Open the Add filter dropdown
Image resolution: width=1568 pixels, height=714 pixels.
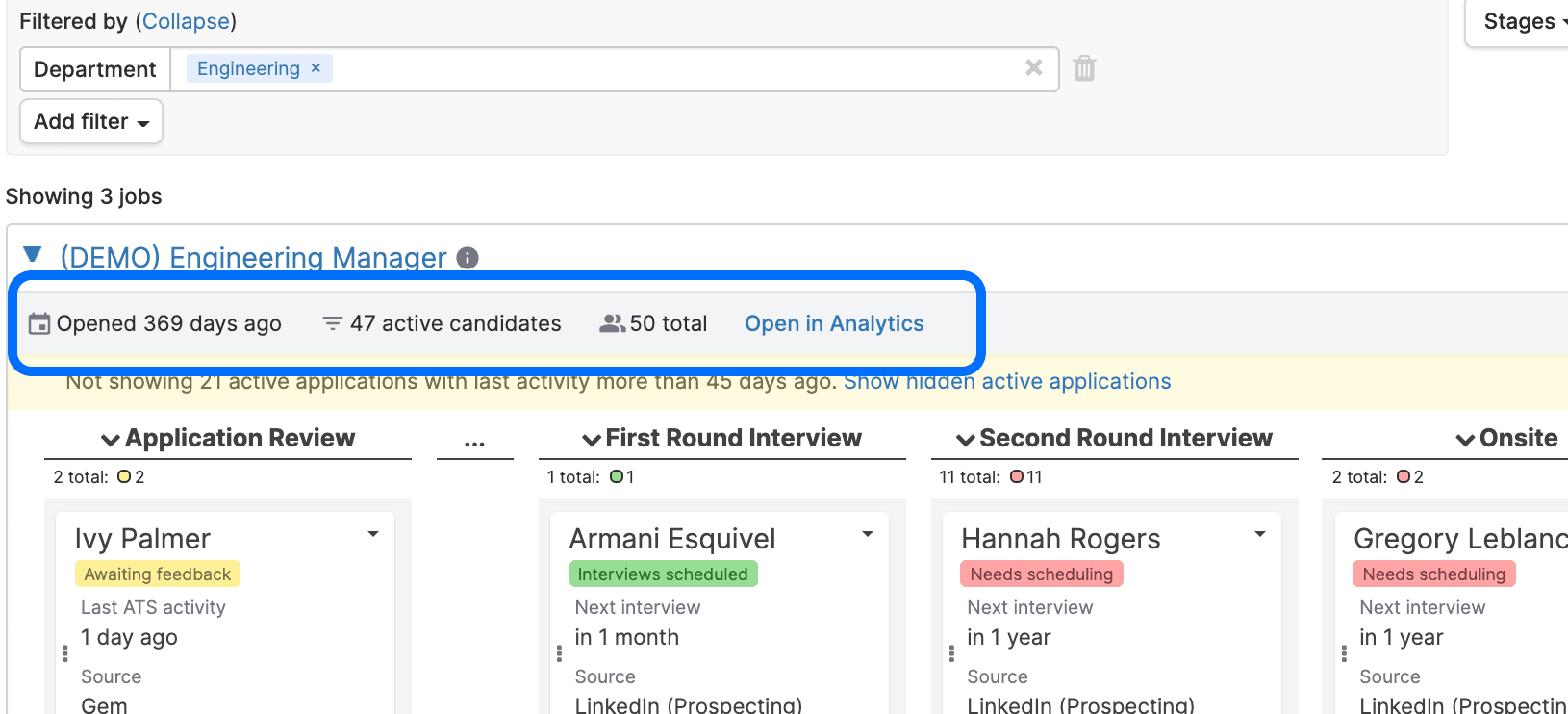tap(91, 121)
